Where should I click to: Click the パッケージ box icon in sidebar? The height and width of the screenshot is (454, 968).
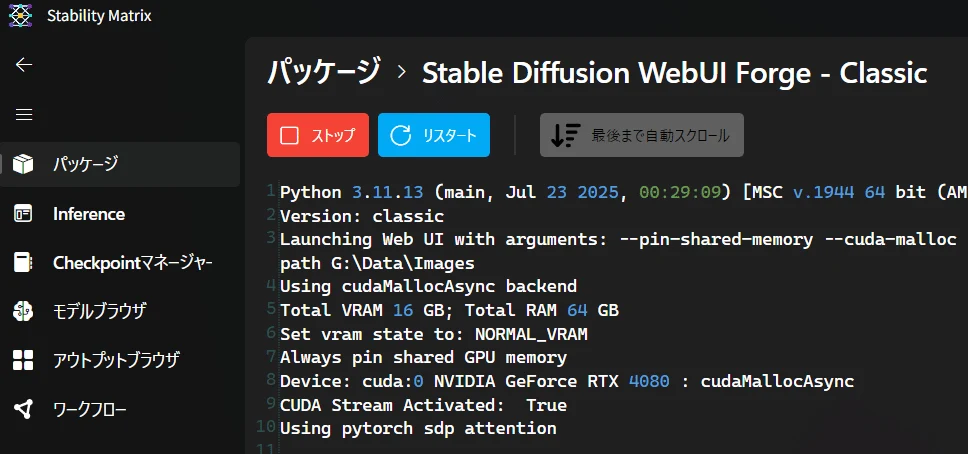pos(23,164)
